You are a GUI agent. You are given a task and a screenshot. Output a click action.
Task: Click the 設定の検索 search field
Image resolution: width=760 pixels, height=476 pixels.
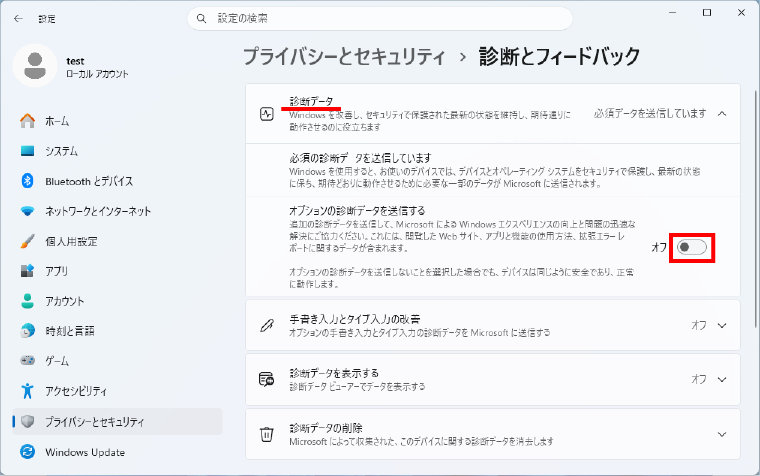coord(380,18)
